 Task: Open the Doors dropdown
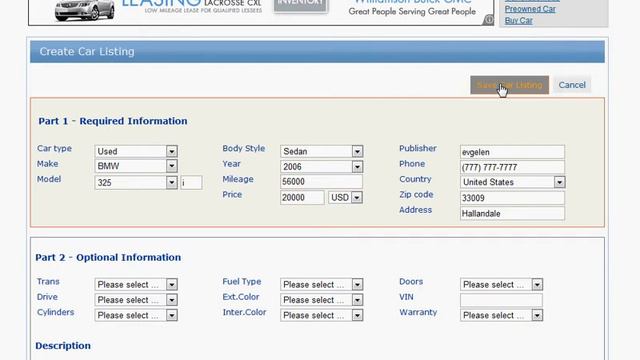501,284
